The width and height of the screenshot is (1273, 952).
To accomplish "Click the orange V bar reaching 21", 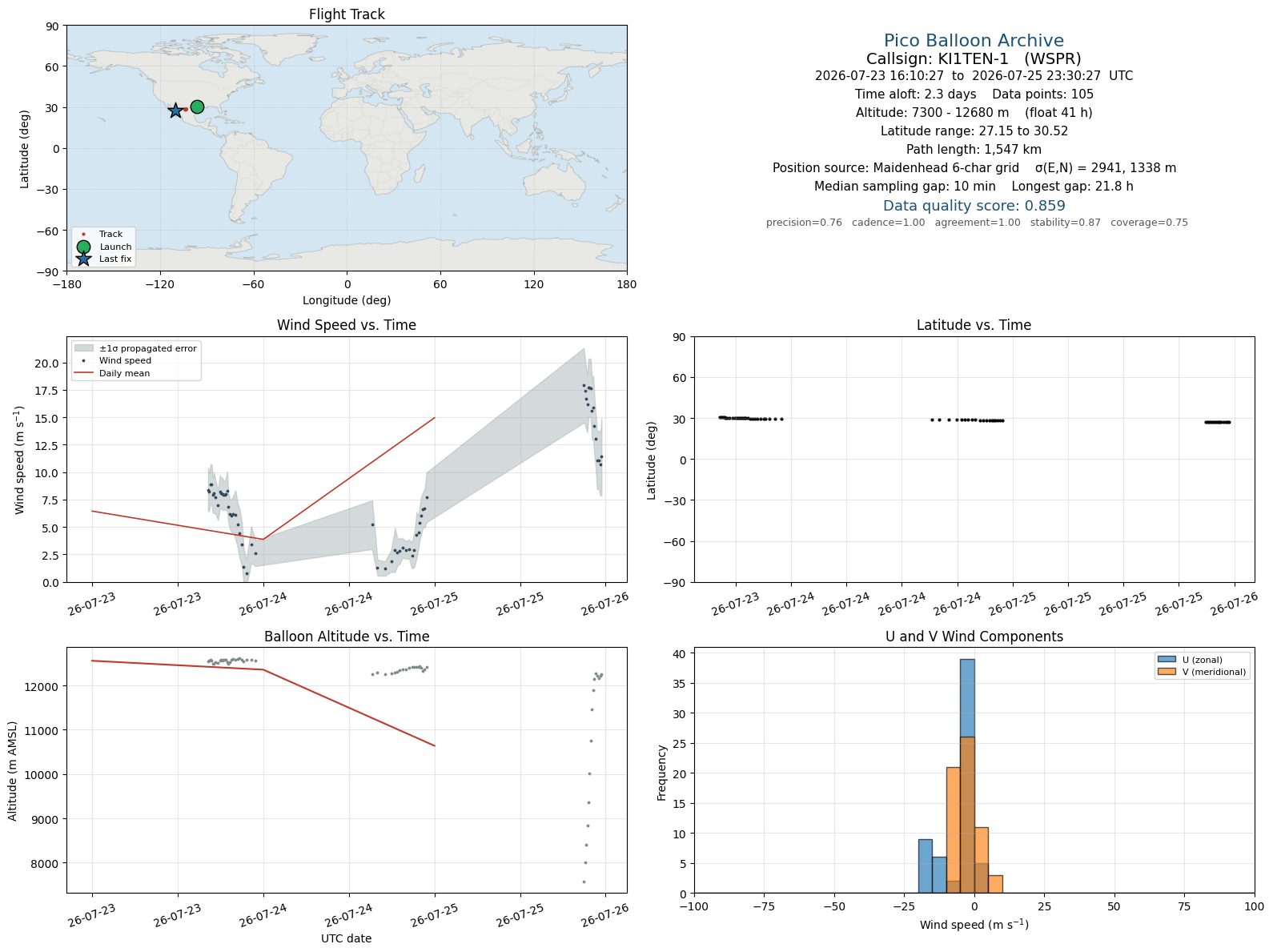I will pyautogui.click(x=954, y=830).
